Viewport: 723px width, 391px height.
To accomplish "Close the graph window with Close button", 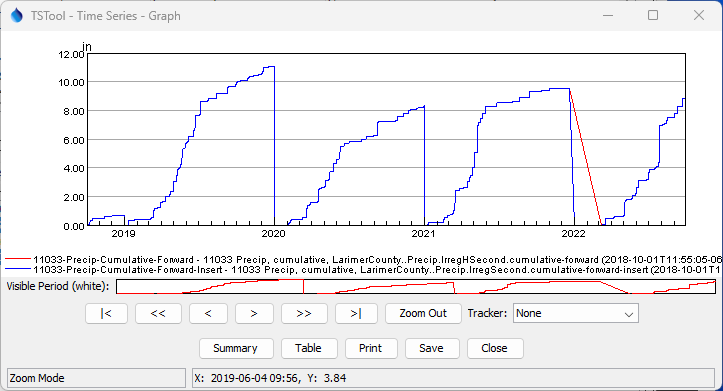I will click(495, 348).
